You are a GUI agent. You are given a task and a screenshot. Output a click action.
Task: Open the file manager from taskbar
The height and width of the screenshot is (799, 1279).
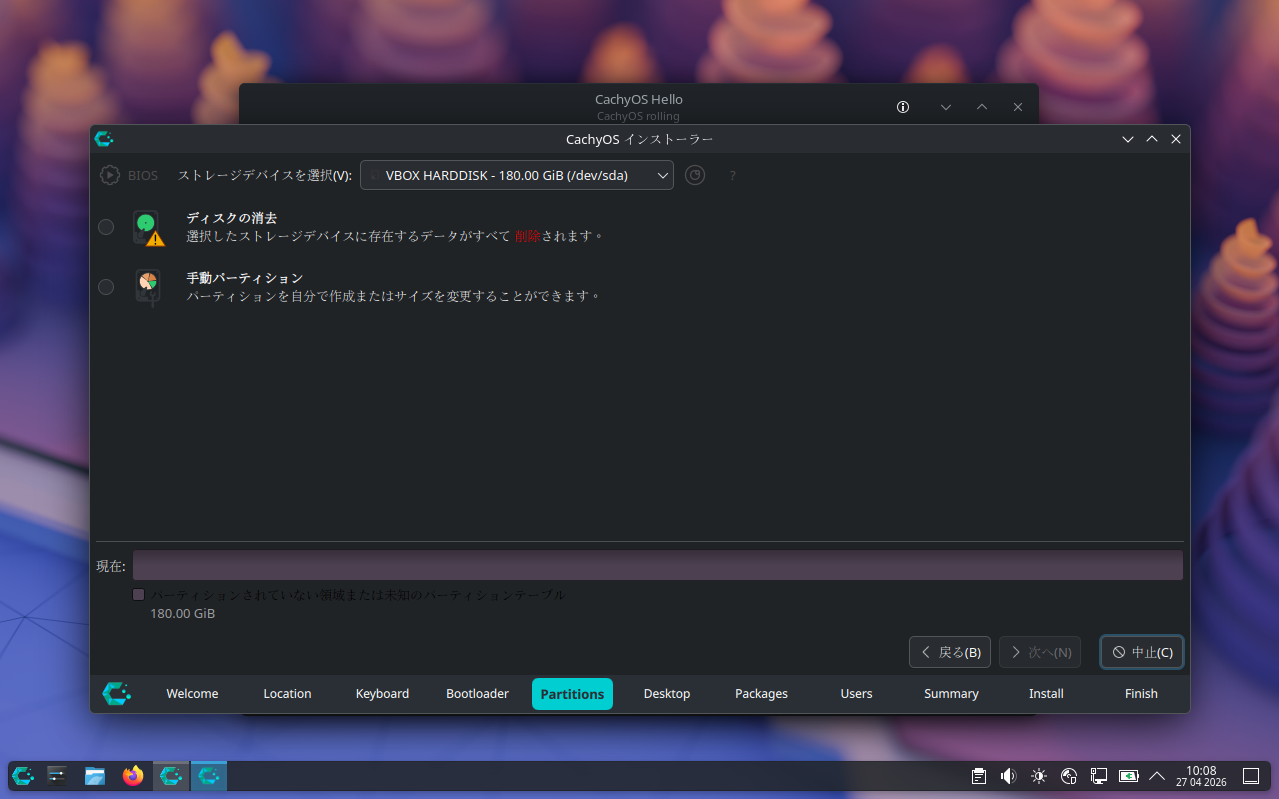coord(95,775)
